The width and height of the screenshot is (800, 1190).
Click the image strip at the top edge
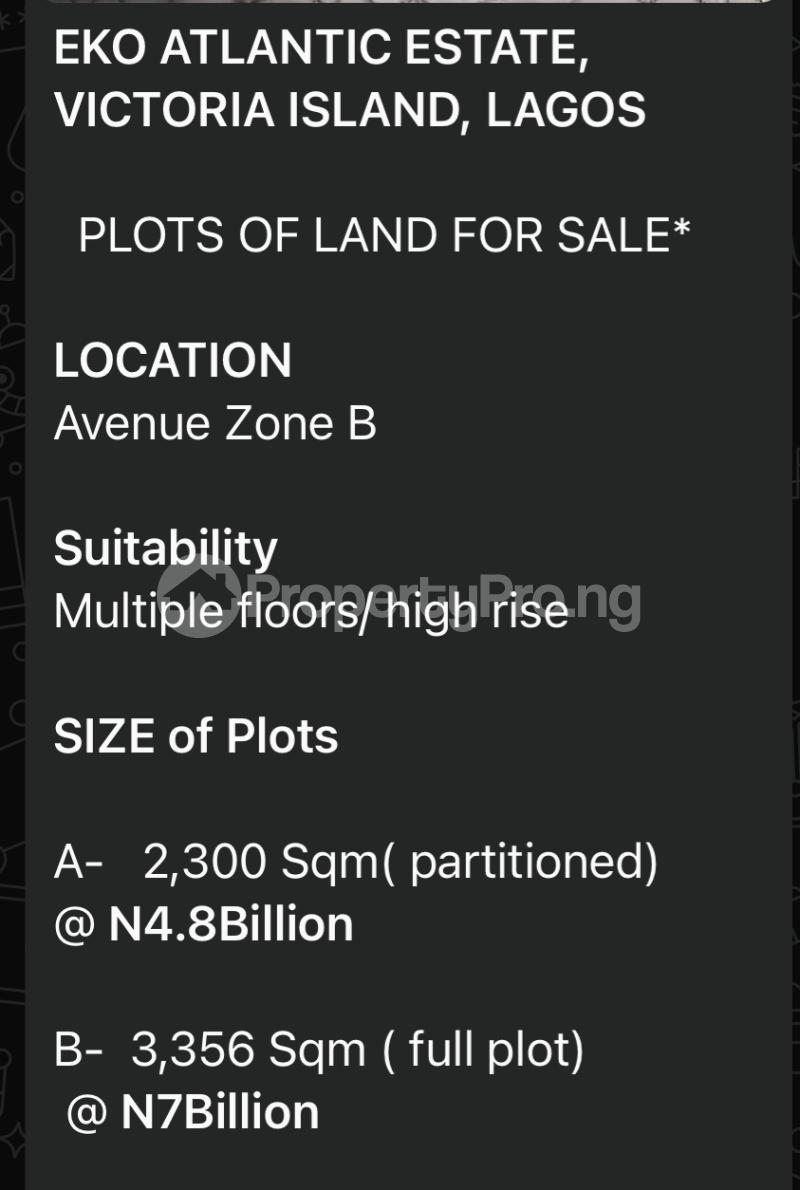point(400,3)
